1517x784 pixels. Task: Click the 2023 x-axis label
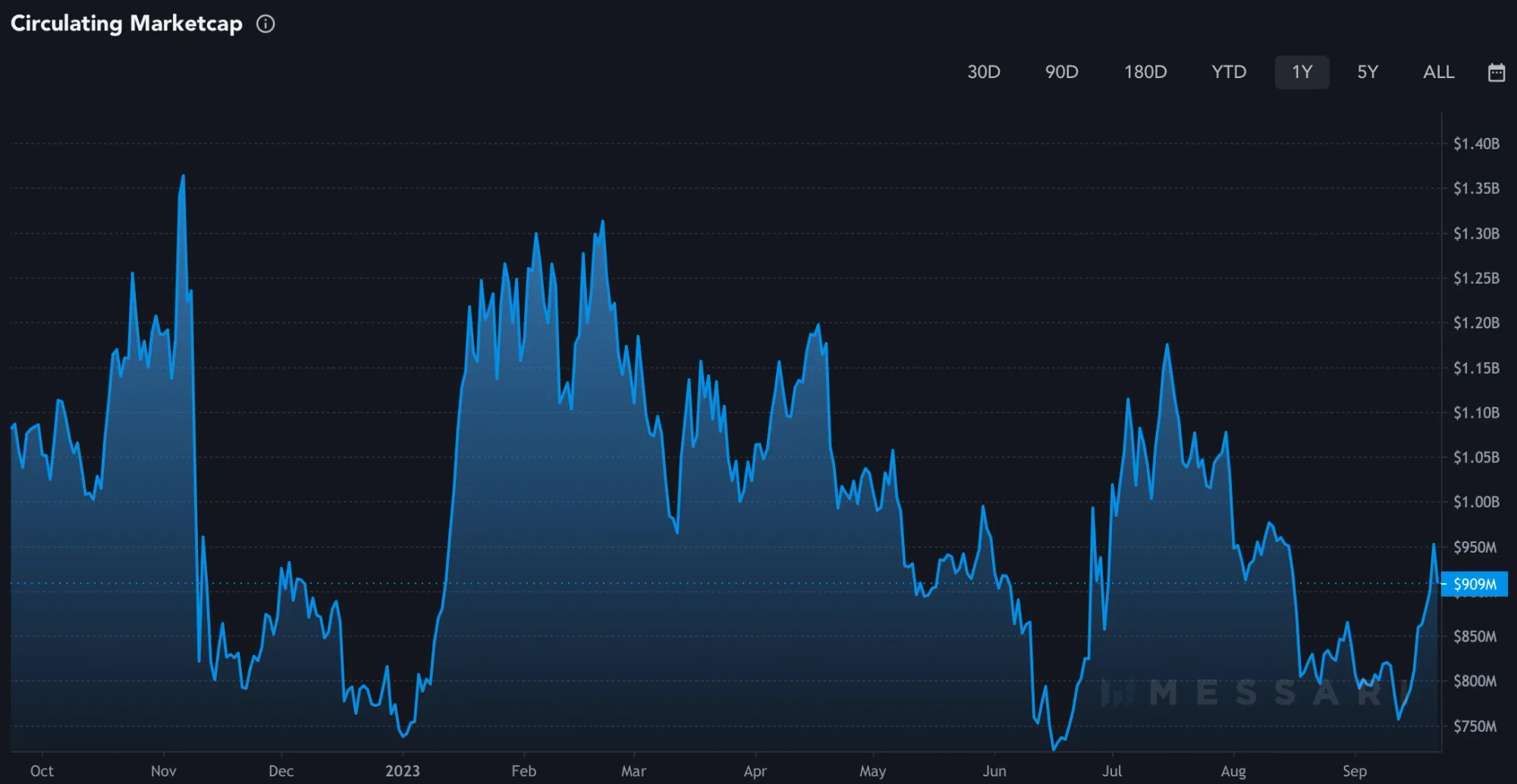click(x=402, y=771)
